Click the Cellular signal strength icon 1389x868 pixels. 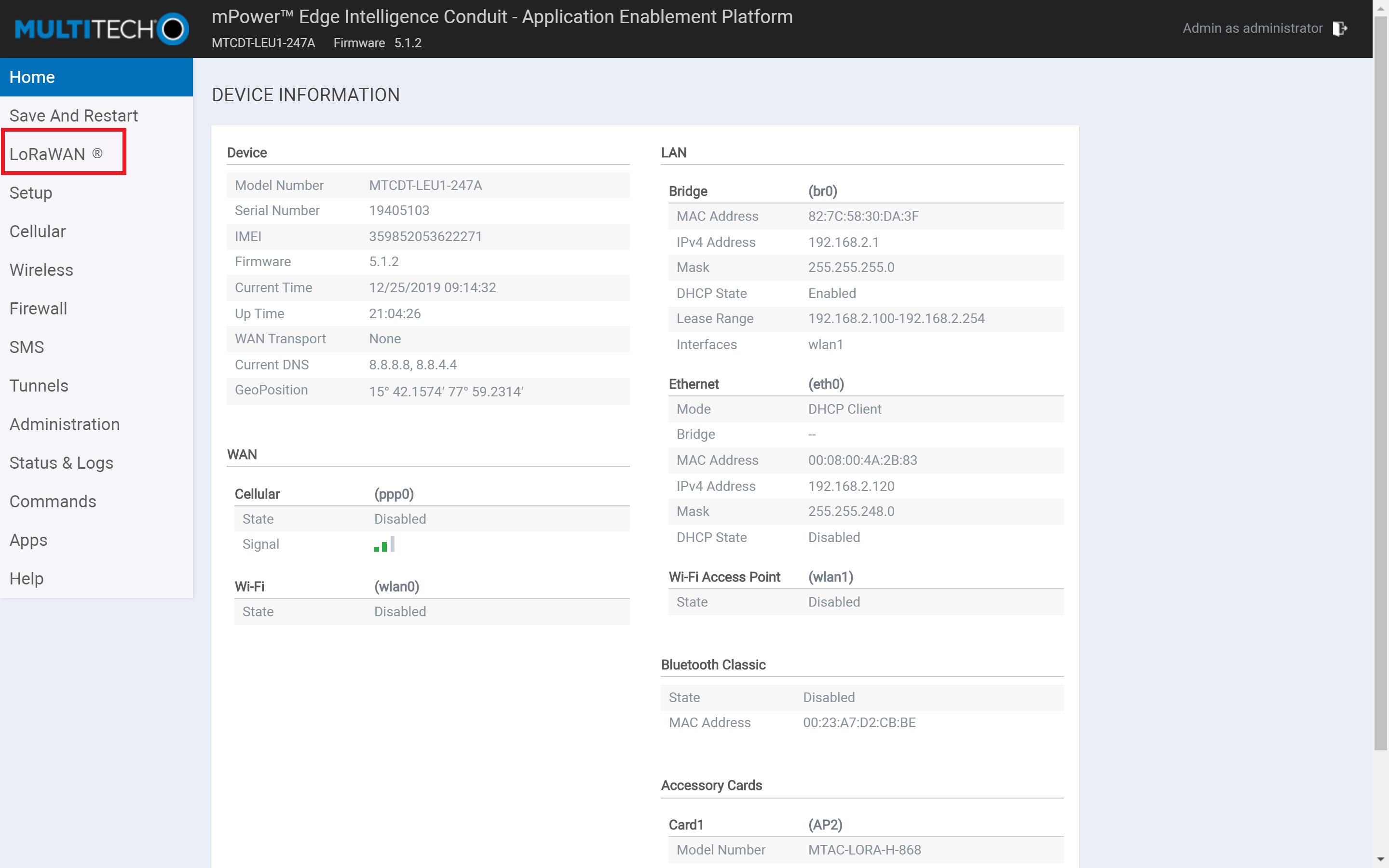click(383, 544)
